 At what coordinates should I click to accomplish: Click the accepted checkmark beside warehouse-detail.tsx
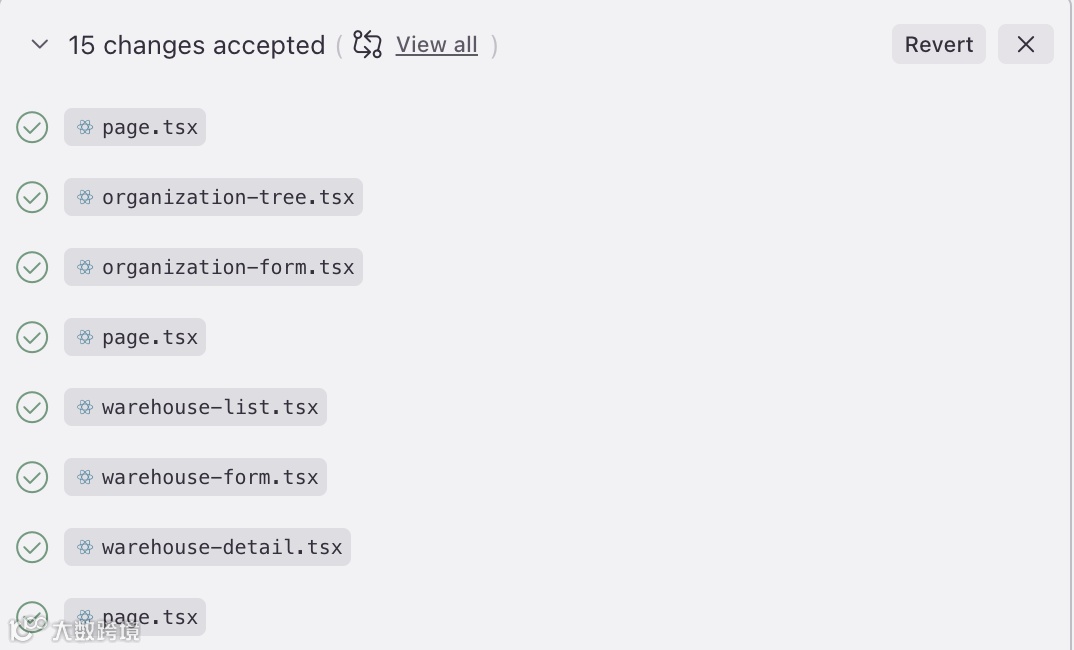(32, 547)
